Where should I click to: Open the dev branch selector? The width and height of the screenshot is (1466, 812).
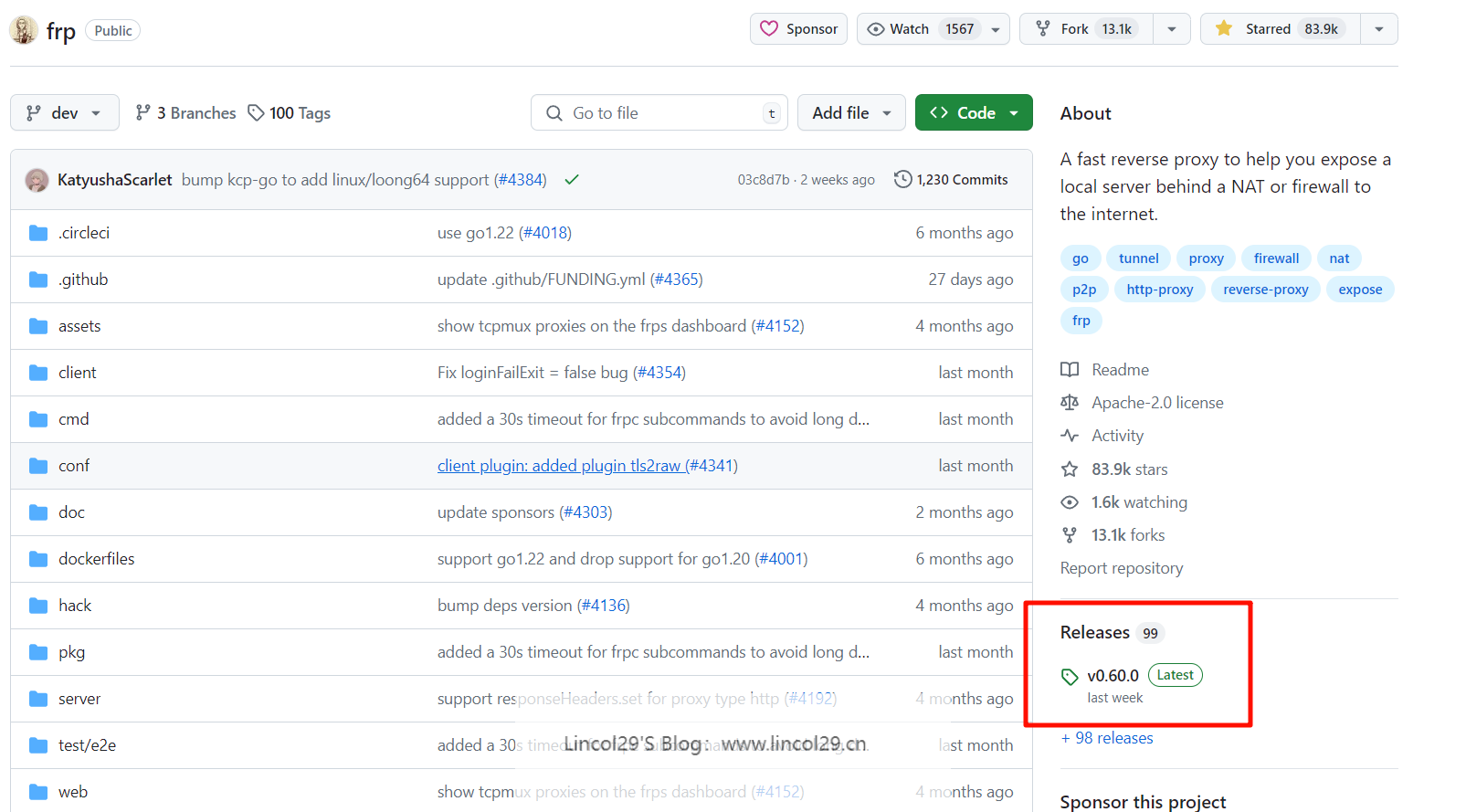pos(65,112)
